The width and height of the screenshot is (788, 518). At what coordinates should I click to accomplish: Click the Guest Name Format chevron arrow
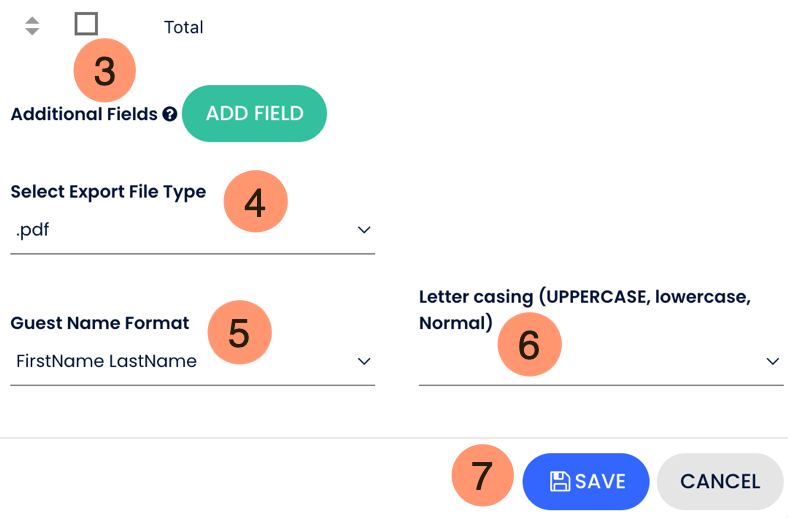[364, 361]
